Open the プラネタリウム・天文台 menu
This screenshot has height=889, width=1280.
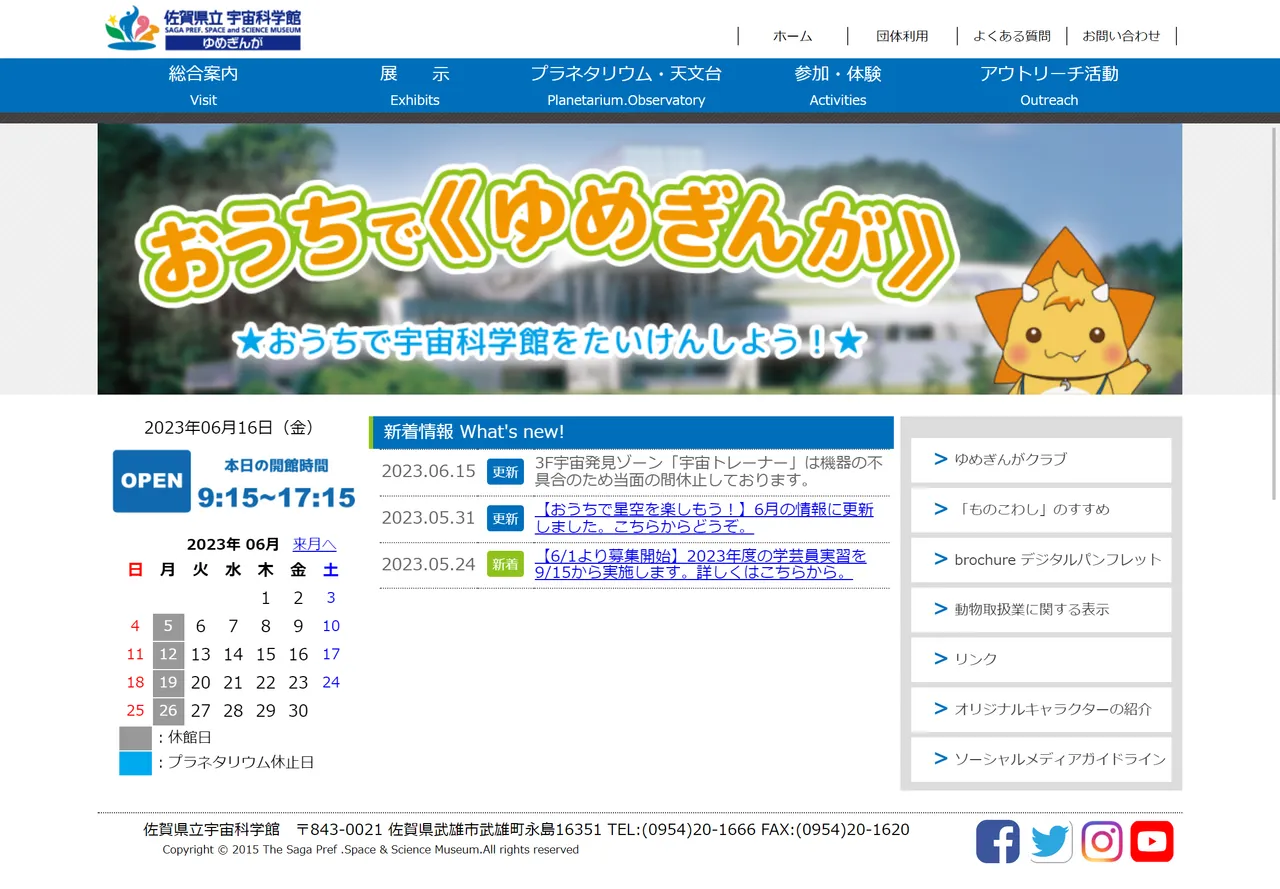coord(626,85)
